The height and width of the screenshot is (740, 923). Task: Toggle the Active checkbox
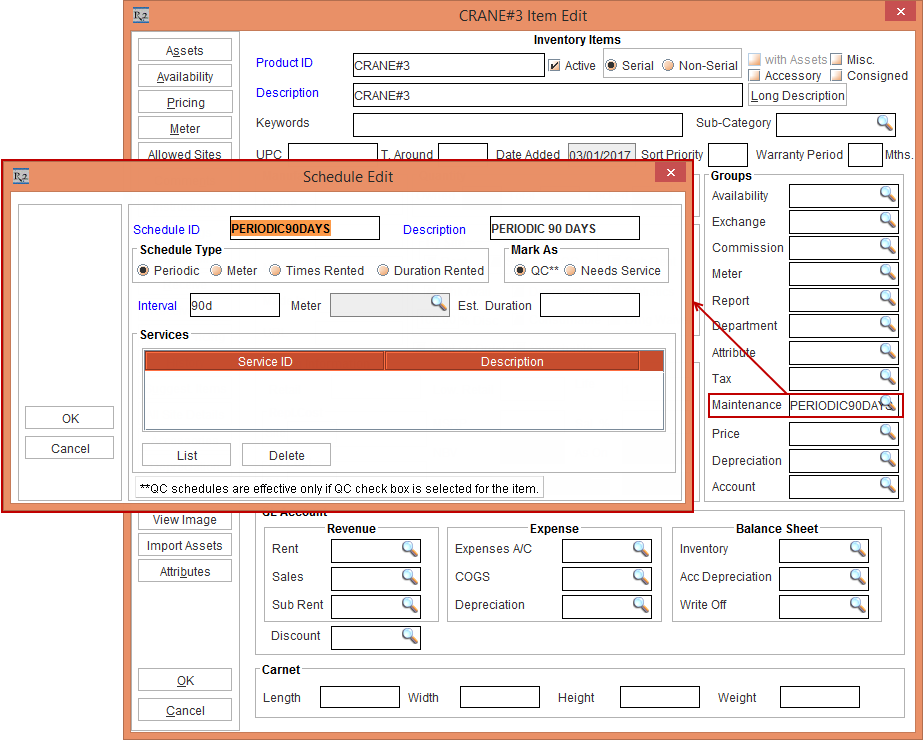click(x=555, y=66)
